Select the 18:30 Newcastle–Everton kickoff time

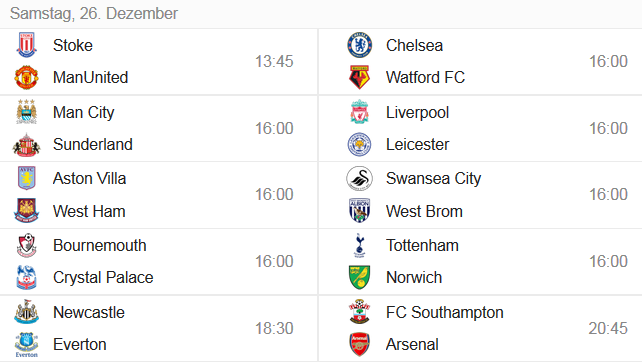click(274, 328)
